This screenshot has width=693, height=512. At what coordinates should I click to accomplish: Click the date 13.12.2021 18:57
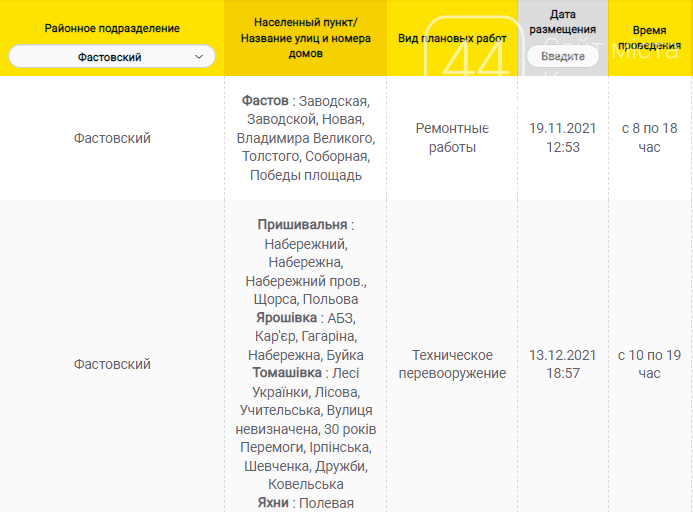pos(562,364)
